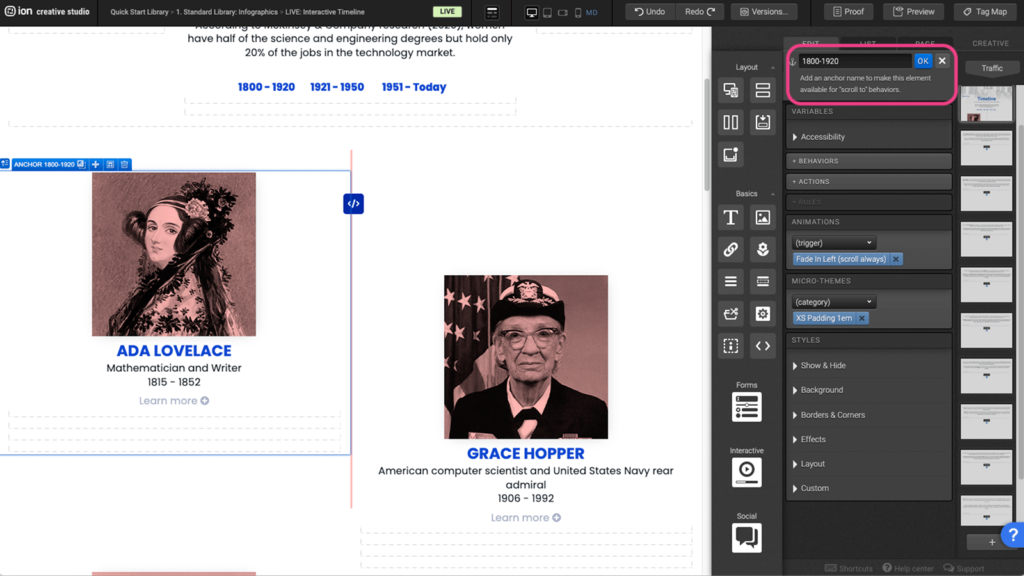Click the Layout icon with corner dot
The height and width of the screenshot is (576, 1024).
click(x=731, y=155)
